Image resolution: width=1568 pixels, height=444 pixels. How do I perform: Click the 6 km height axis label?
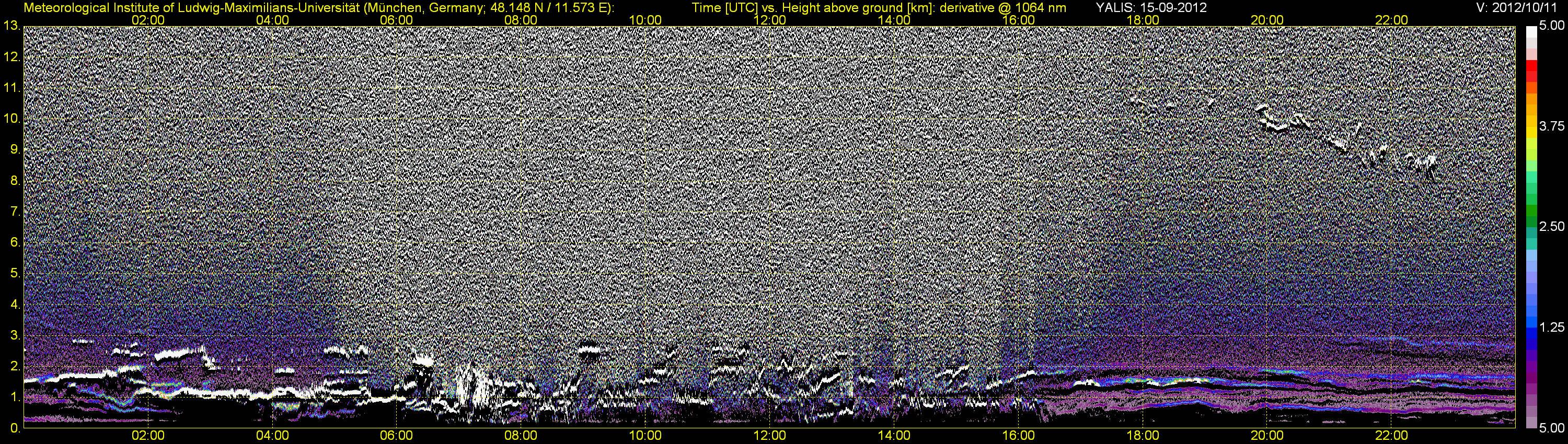pos(15,243)
